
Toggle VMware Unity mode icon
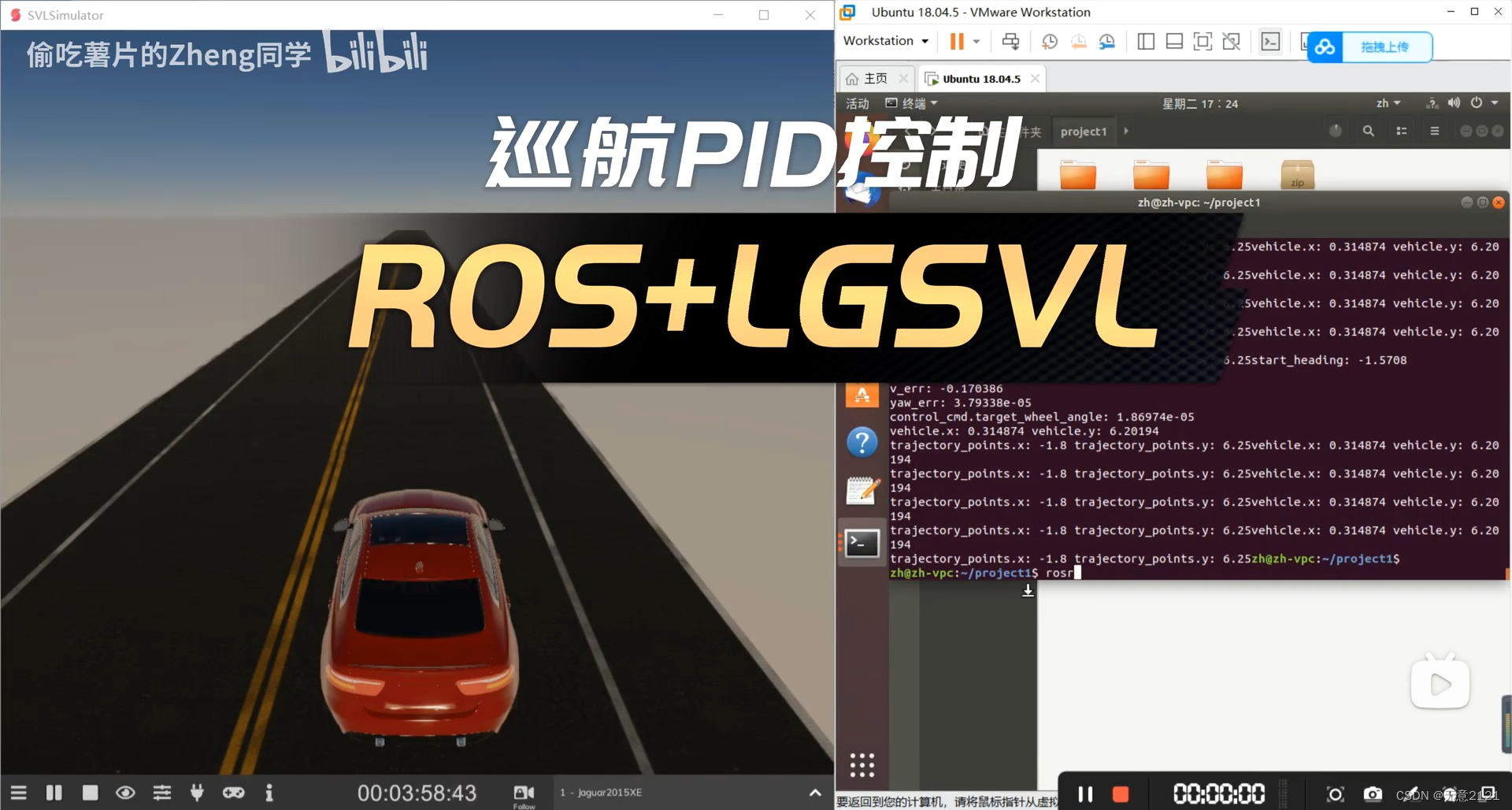1231,41
